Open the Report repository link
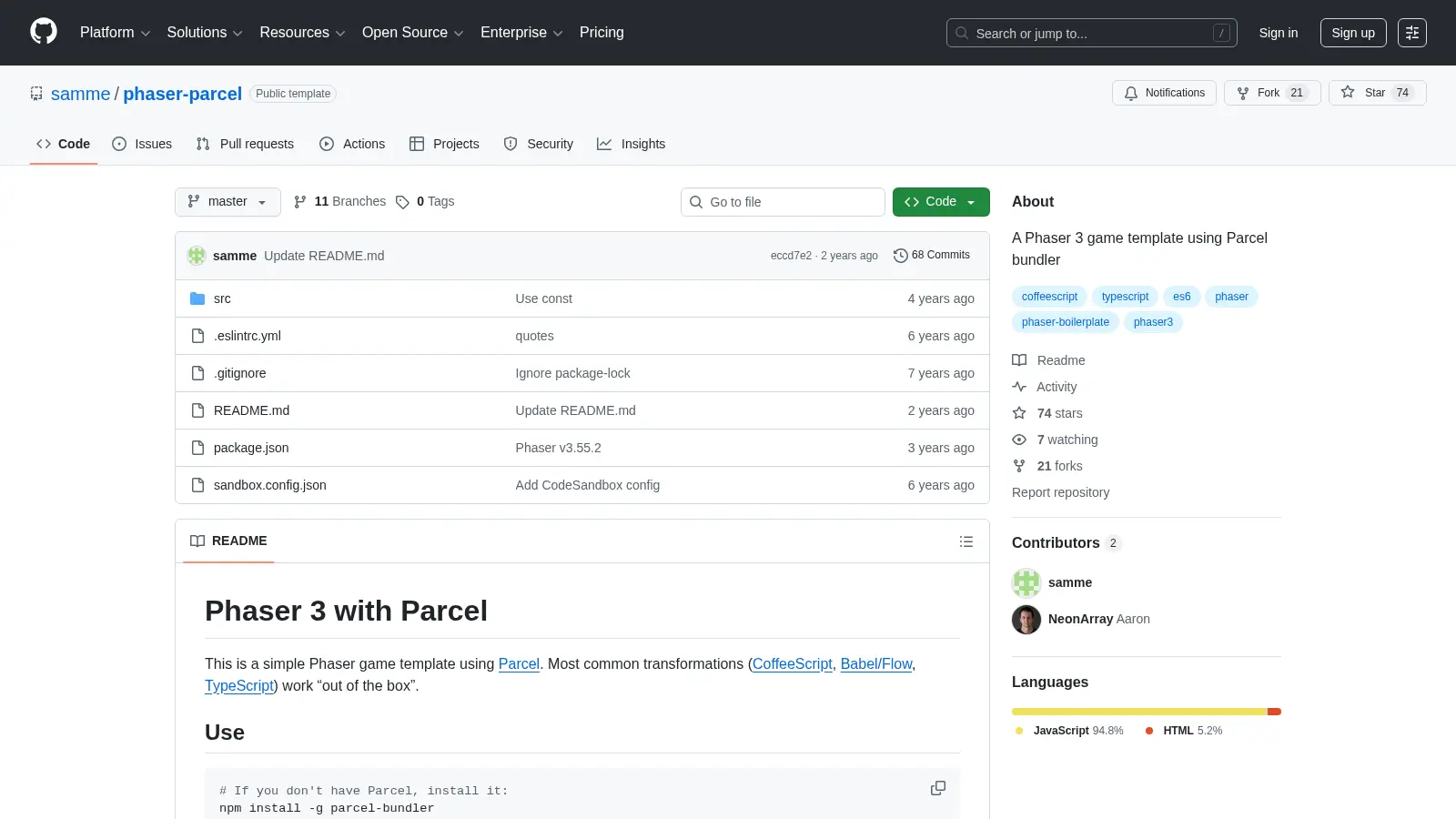This screenshot has width=1456, height=819. (x=1060, y=492)
